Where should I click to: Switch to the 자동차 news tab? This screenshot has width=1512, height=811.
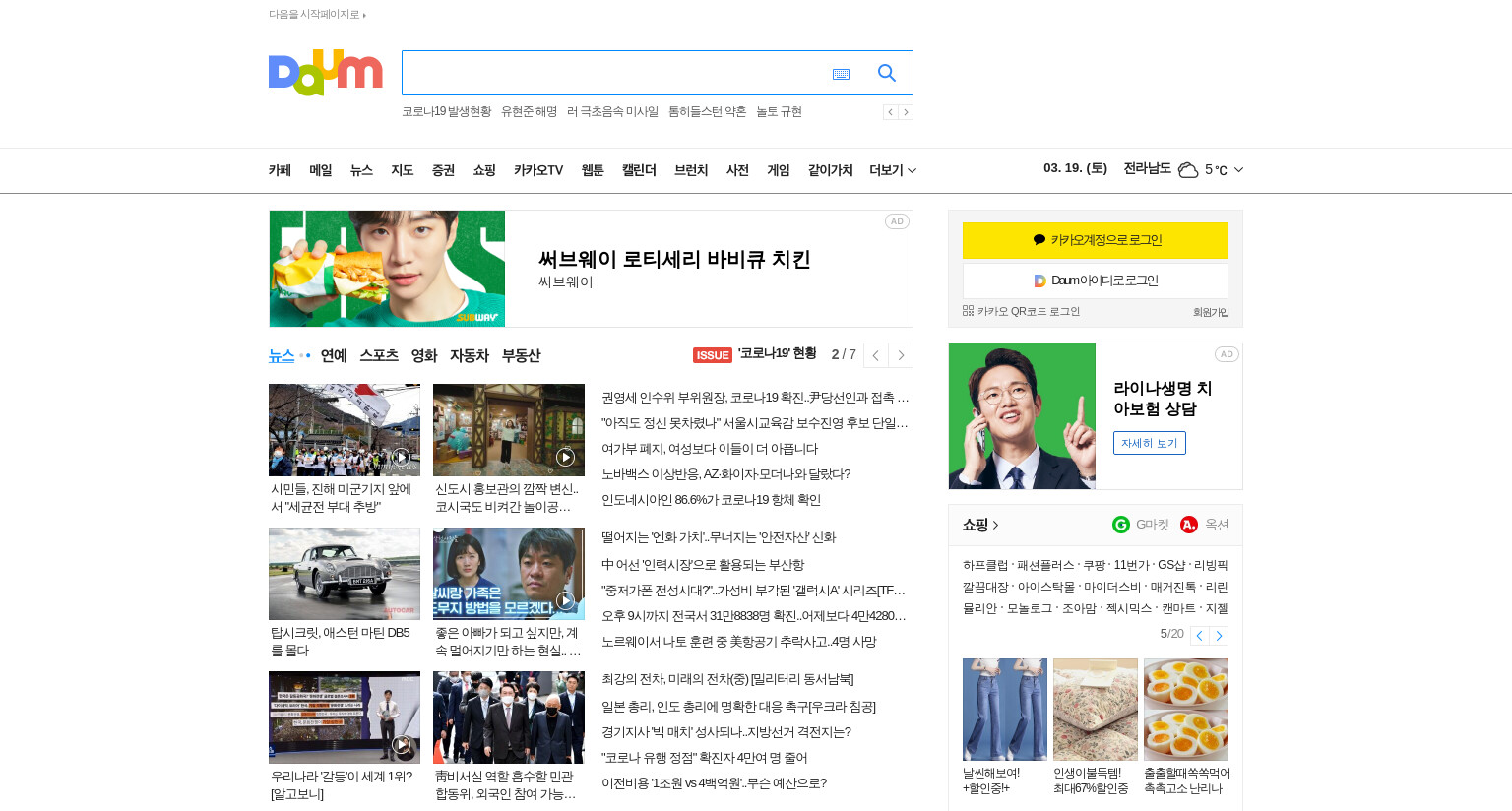(x=470, y=355)
